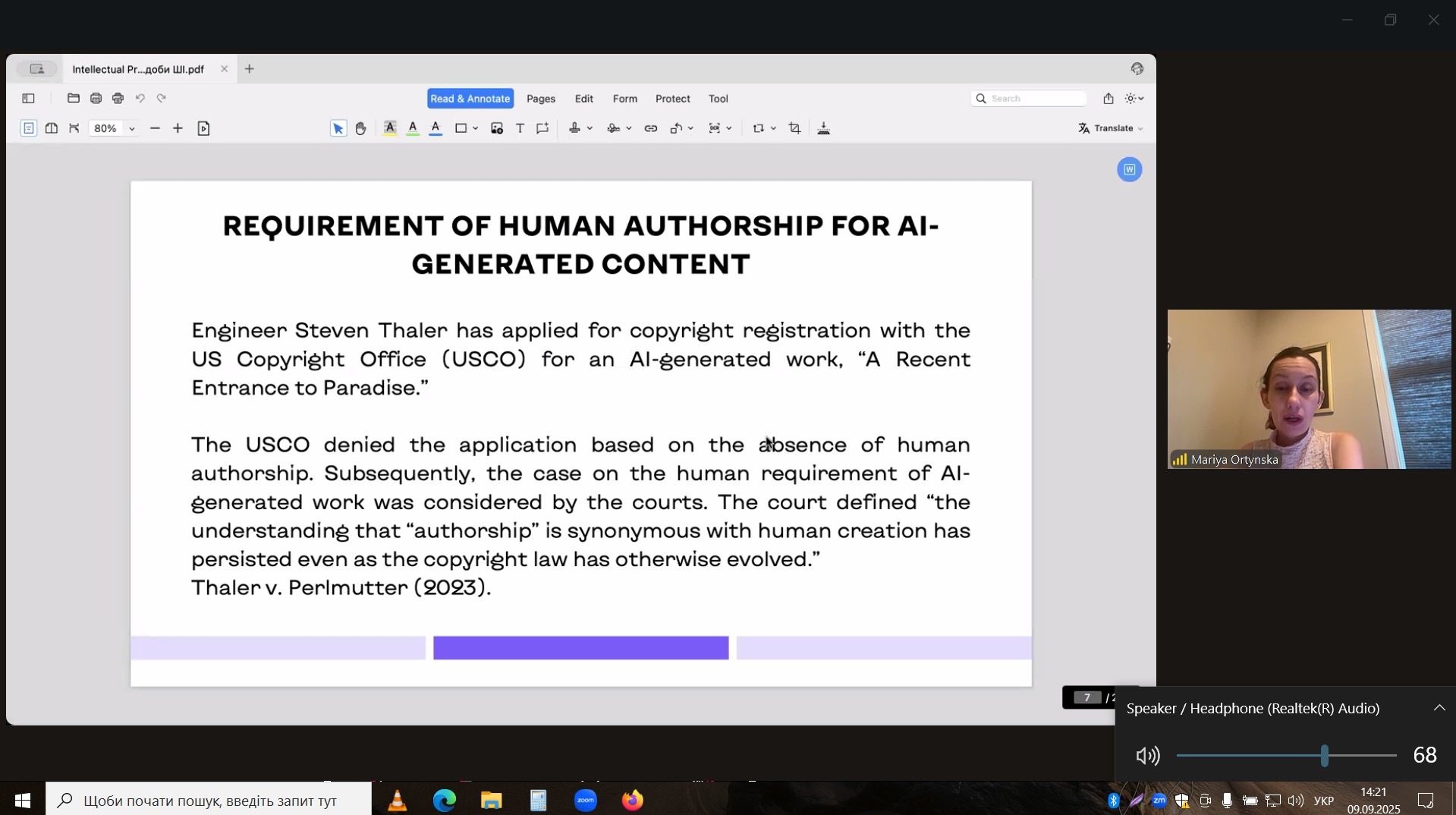
Task: Open the 80% zoom level dropdown
Action: click(x=132, y=128)
